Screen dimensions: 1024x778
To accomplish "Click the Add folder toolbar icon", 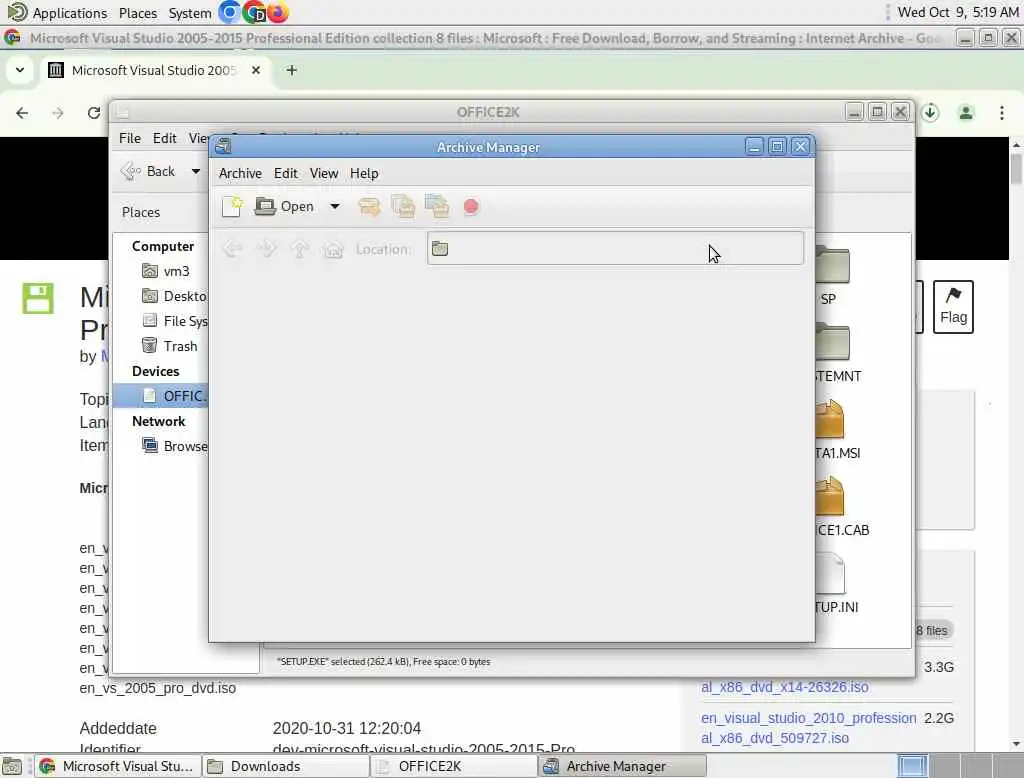I will pos(437,206).
